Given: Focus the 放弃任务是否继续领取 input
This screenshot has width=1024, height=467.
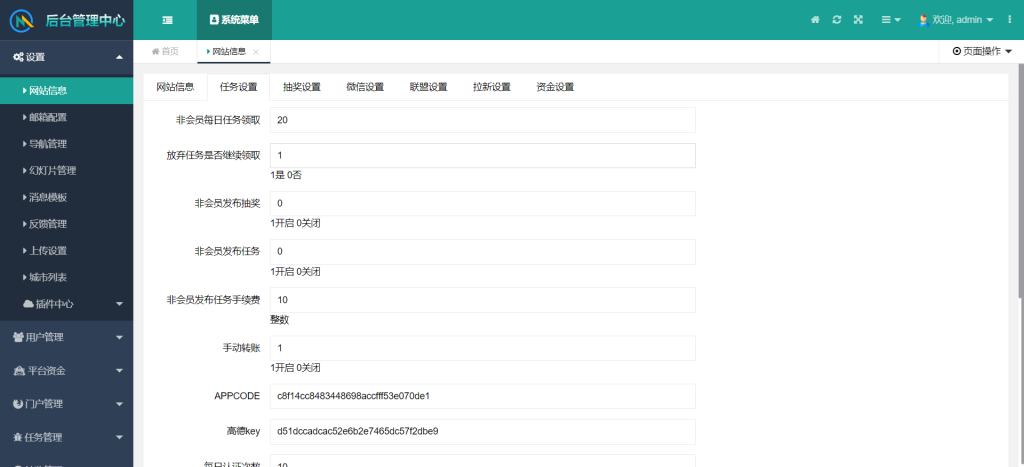Looking at the screenshot, I should 483,155.
